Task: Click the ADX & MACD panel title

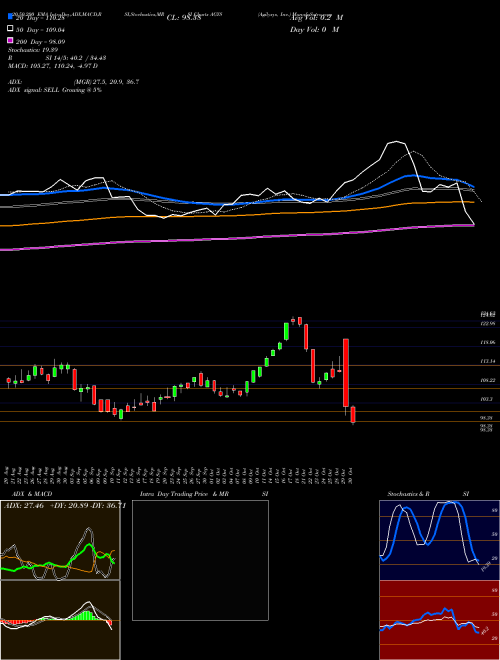Action: pos(32,494)
